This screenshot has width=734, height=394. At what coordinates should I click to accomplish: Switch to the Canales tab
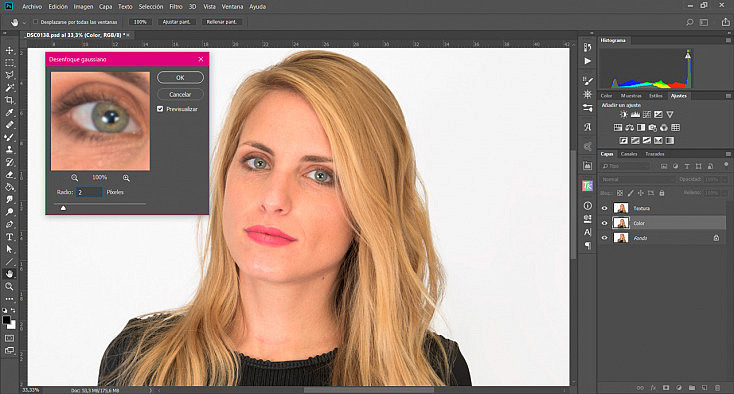pyautogui.click(x=629, y=154)
